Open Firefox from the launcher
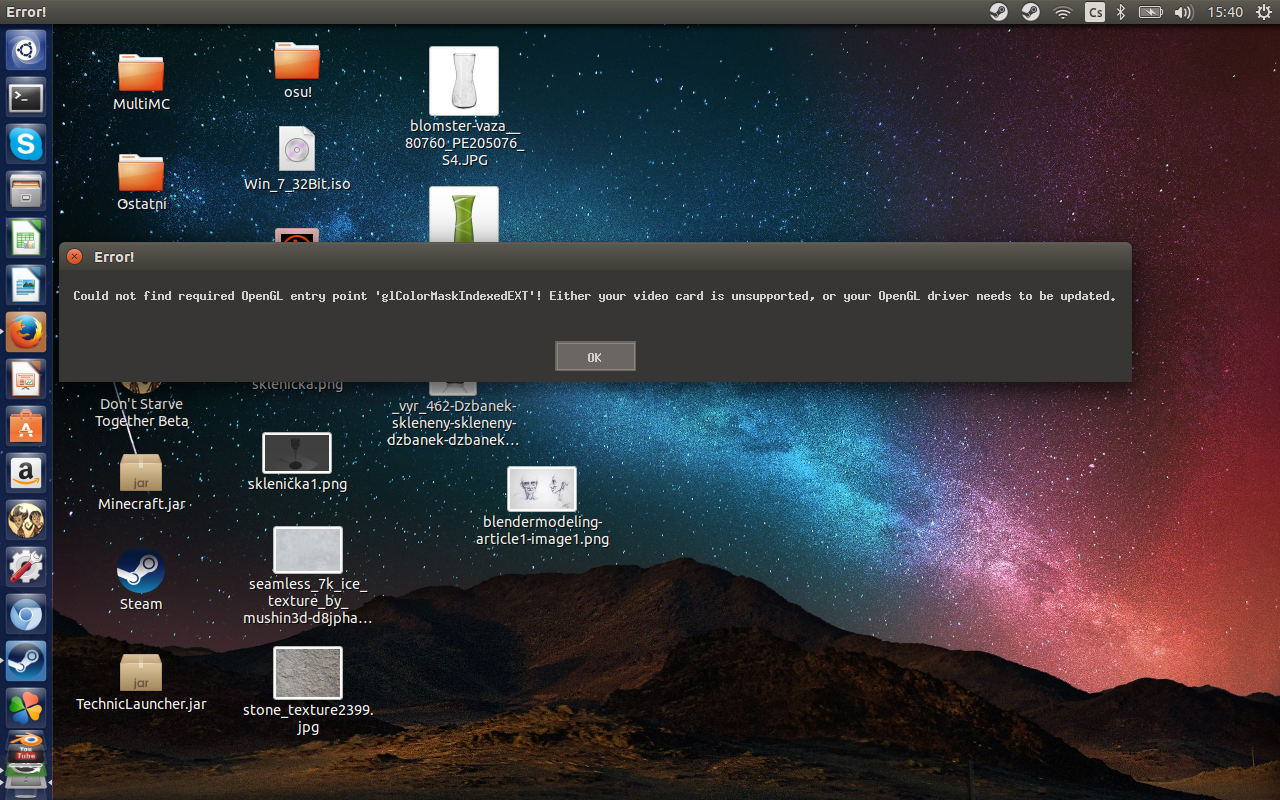The height and width of the screenshot is (800, 1280). [26, 332]
